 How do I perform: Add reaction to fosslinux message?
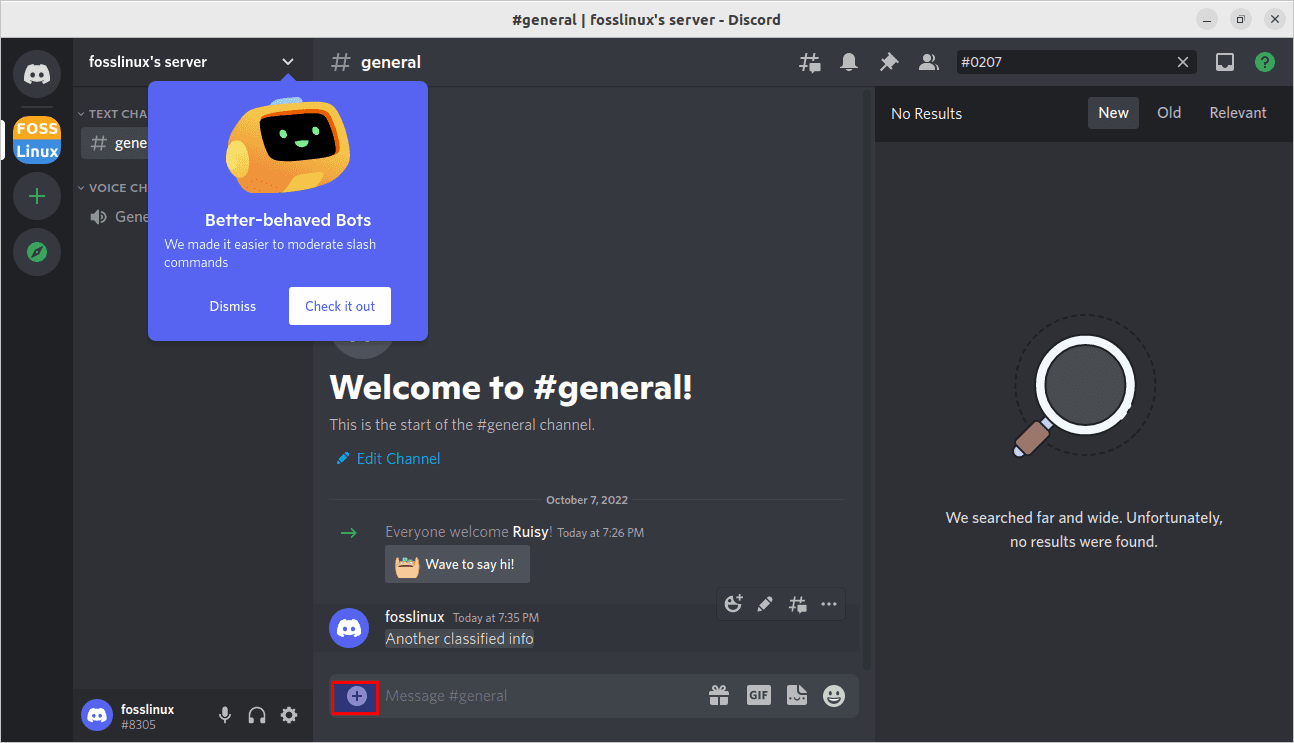point(734,603)
